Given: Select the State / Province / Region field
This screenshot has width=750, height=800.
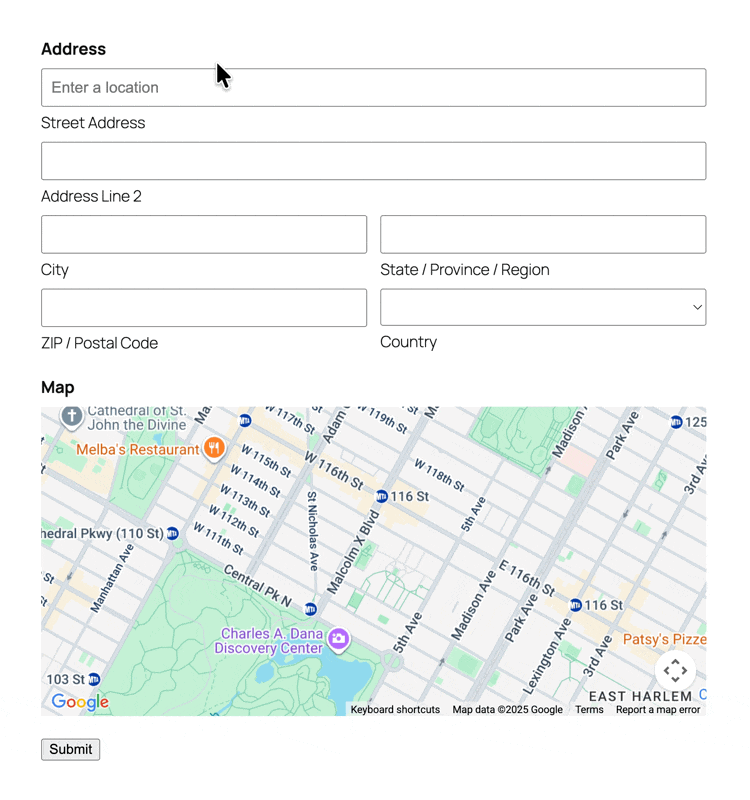Looking at the screenshot, I should (x=543, y=235).
